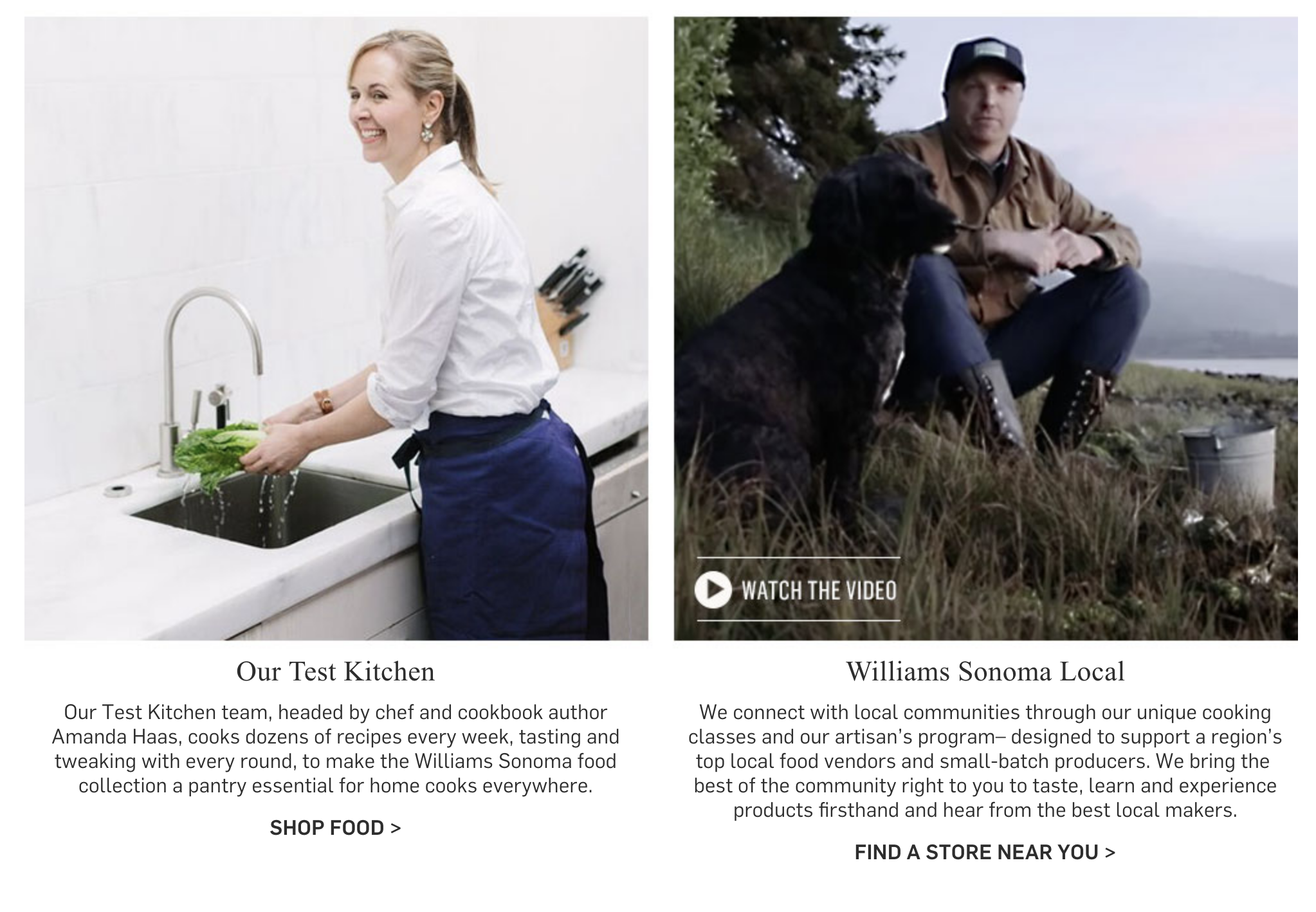Click the metal bucket in the video thumbnail
1316x912 pixels.
coord(1229,464)
